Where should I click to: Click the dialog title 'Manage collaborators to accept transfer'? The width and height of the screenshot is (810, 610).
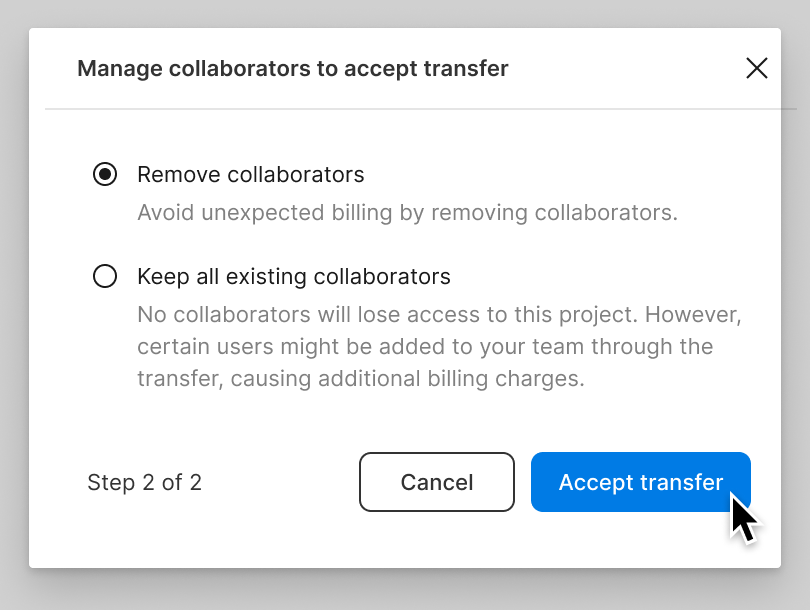click(293, 69)
